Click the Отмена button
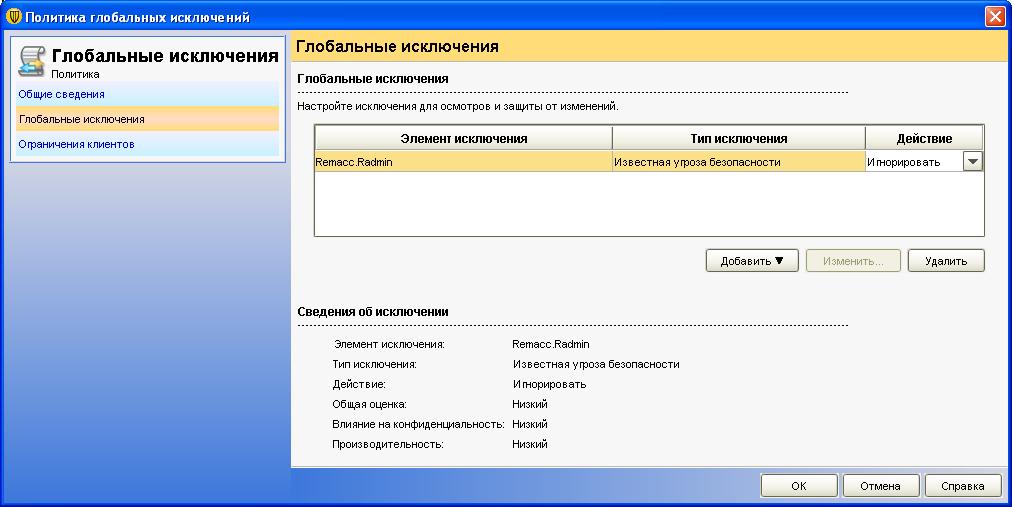 click(880, 486)
